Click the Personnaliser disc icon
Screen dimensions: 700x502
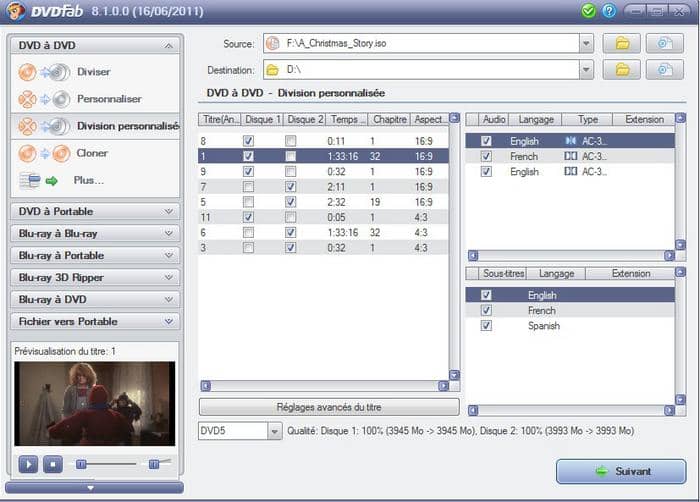pos(44,99)
